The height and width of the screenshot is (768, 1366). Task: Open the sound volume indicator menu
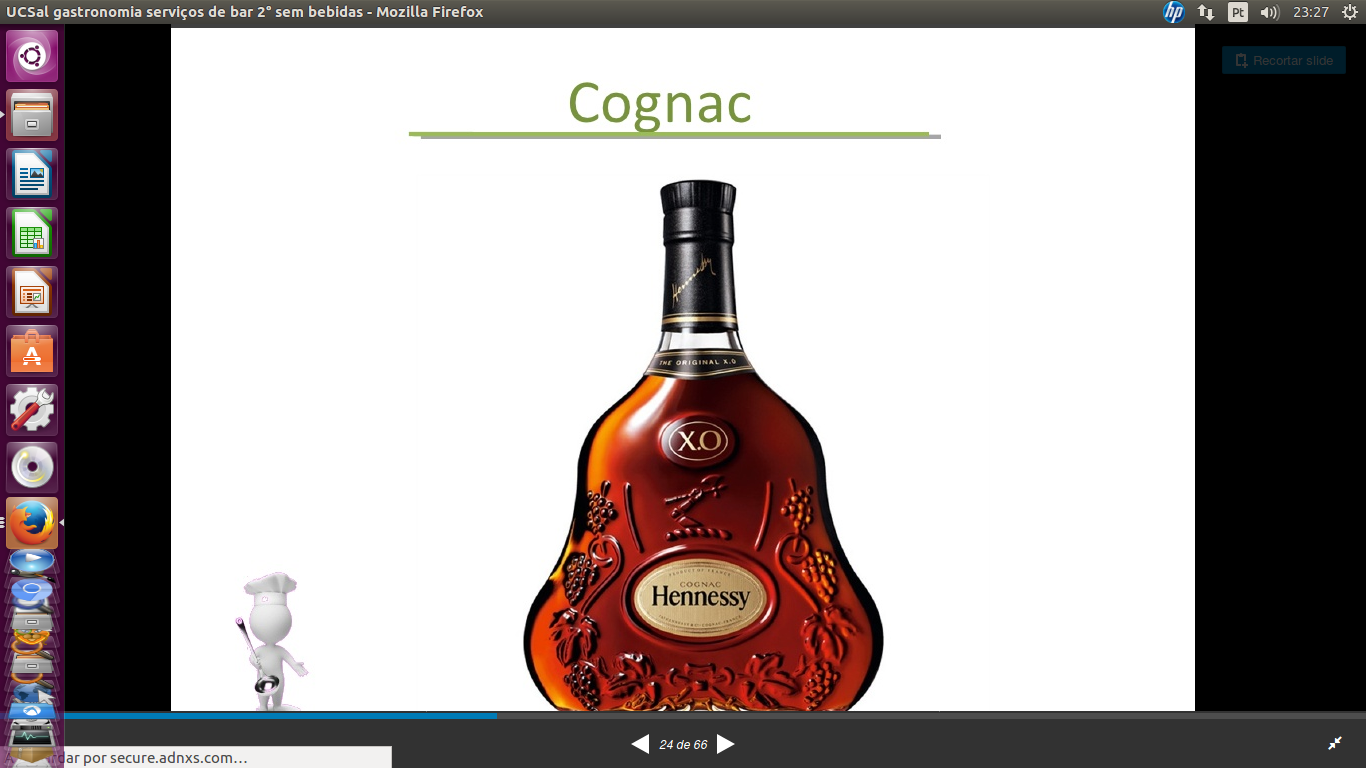point(1269,12)
